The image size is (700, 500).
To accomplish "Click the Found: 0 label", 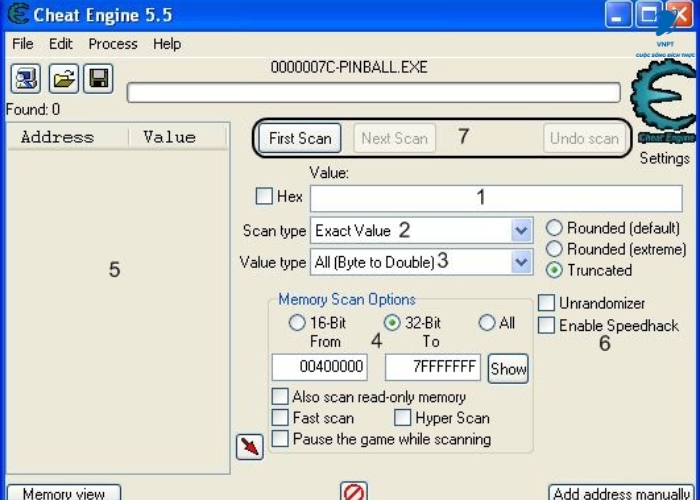I will point(33,109).
